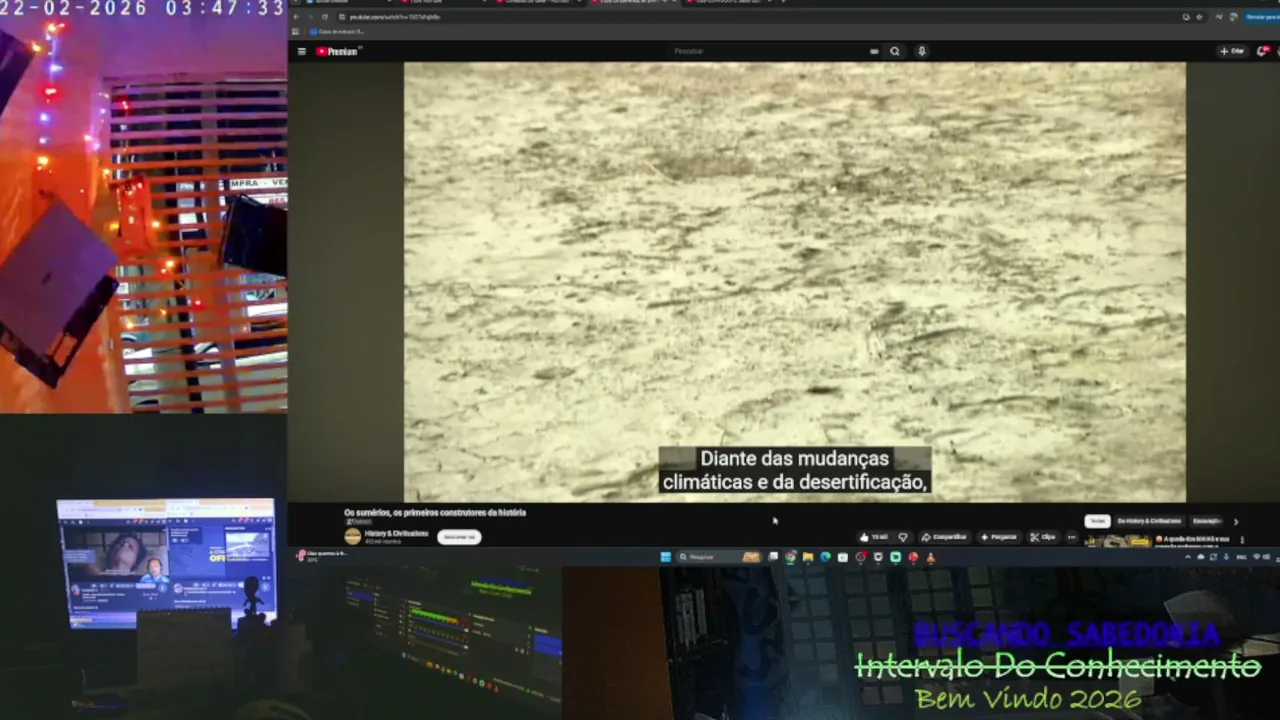Open more actions three-dot menu under video
Image resolution: width=1280 pixels, height=720 pixels.
point(1071,537)
